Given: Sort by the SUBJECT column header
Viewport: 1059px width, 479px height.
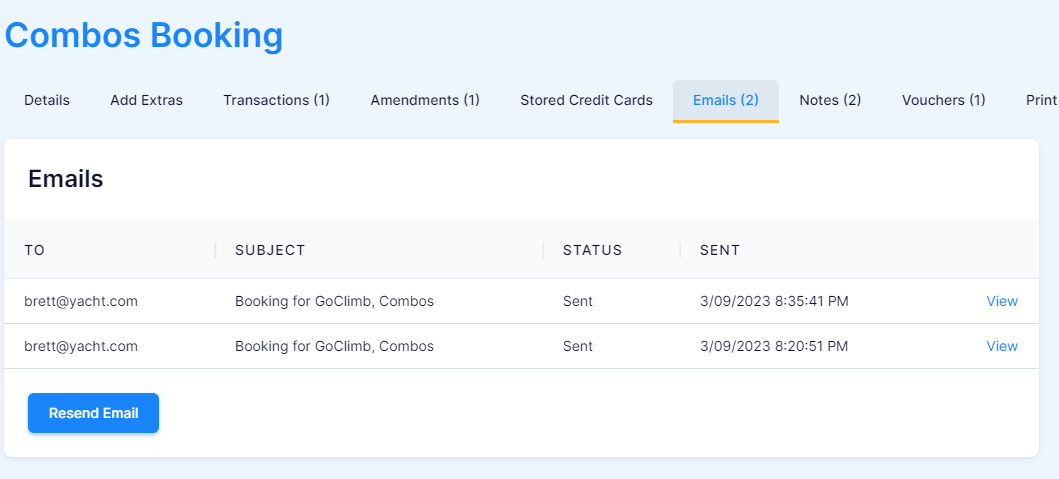Looking at the screenshot, I should click(x=270, y=250).
